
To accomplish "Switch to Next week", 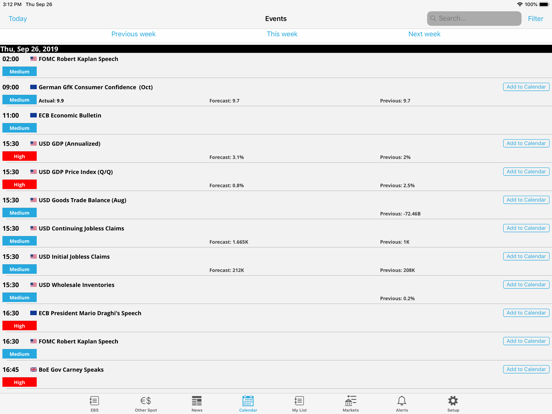I will (x=424, y=34).
